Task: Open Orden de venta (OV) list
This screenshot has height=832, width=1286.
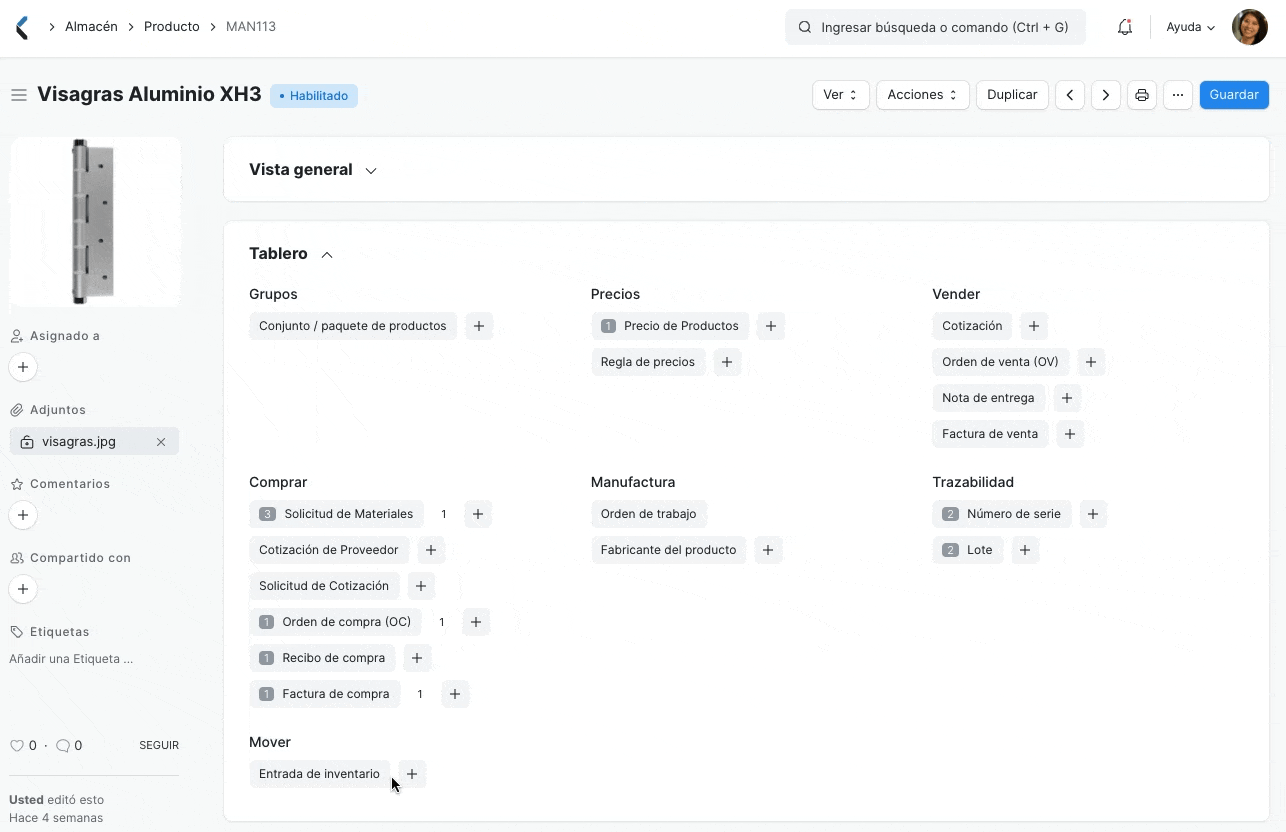Action: (1001, 362)
